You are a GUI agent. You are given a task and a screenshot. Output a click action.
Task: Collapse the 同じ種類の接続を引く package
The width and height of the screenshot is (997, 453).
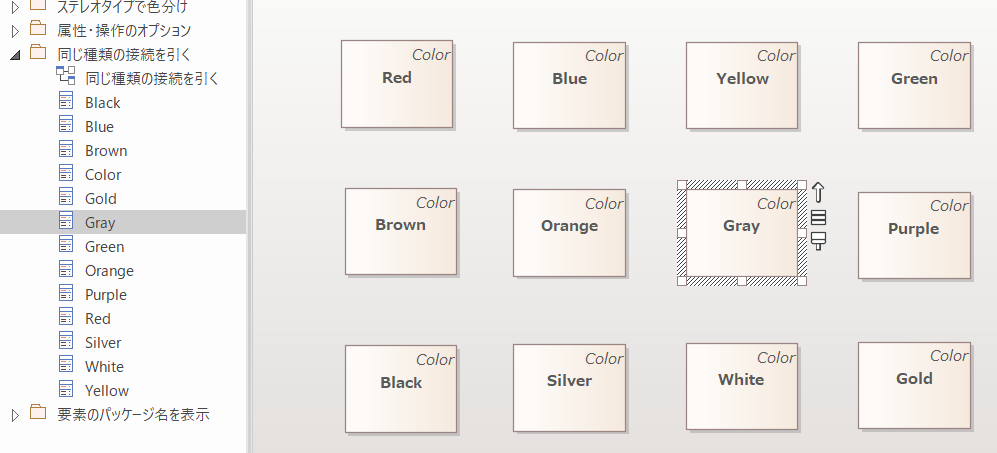point(15,54)
